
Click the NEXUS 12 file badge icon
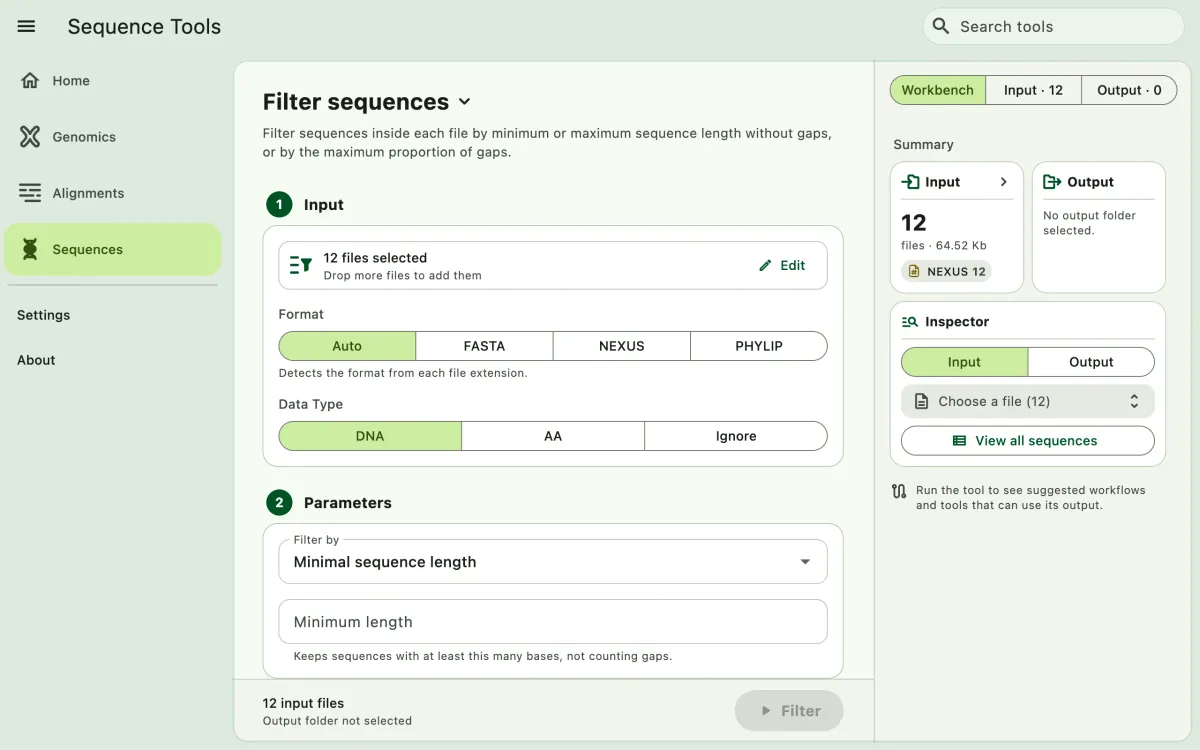914,271
